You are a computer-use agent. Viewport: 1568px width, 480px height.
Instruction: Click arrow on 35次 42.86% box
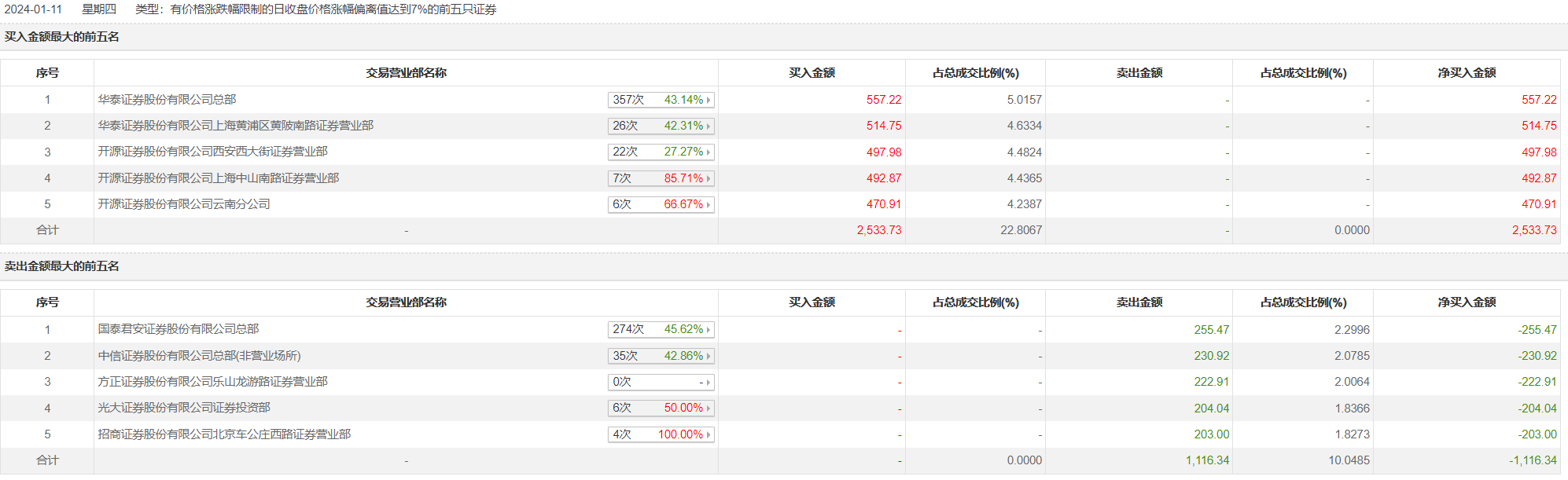tap(709, 356)
